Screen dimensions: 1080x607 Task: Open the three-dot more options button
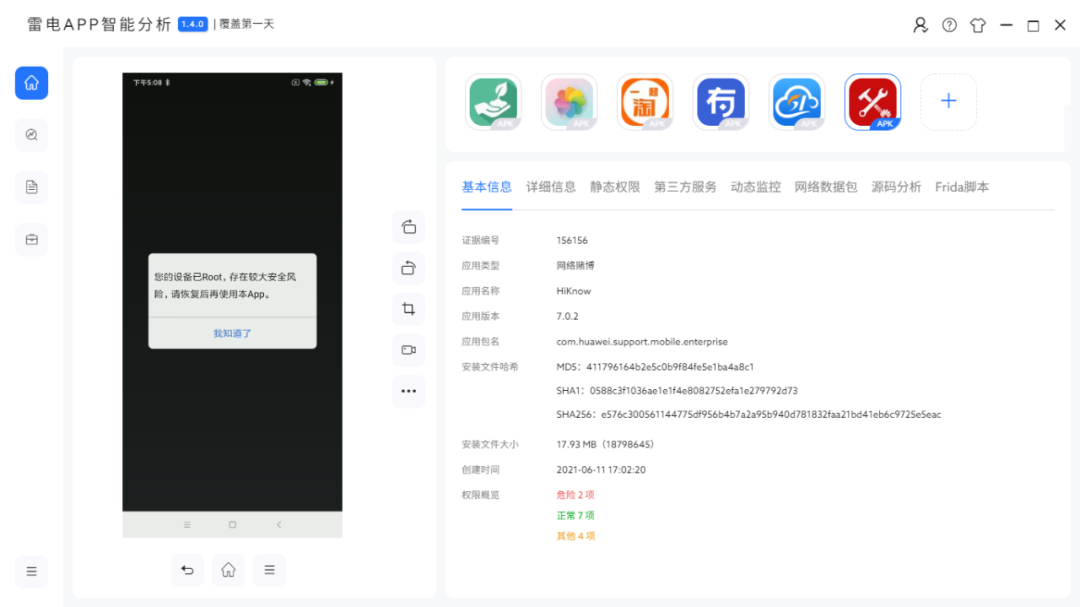(408, 391)
